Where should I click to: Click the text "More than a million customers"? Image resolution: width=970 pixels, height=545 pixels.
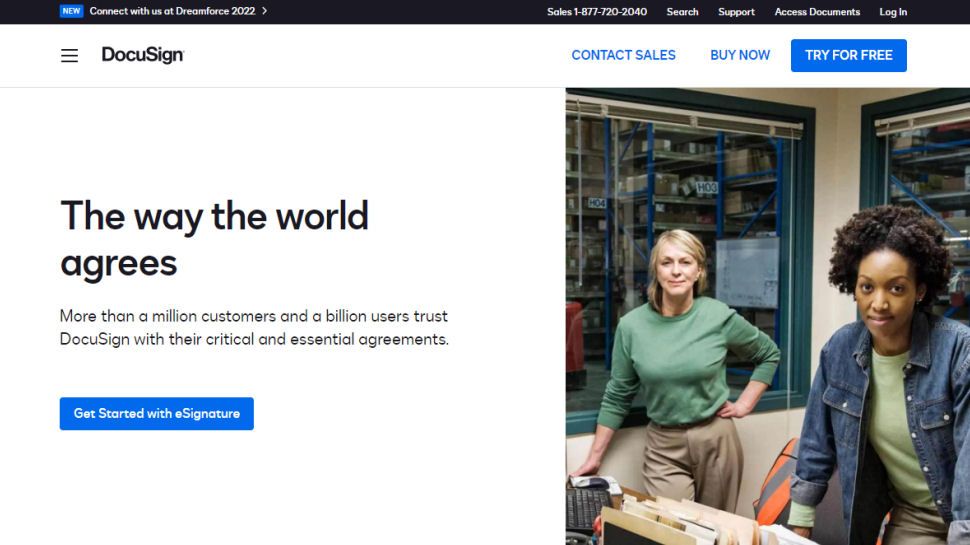click(x=168, y=316)
